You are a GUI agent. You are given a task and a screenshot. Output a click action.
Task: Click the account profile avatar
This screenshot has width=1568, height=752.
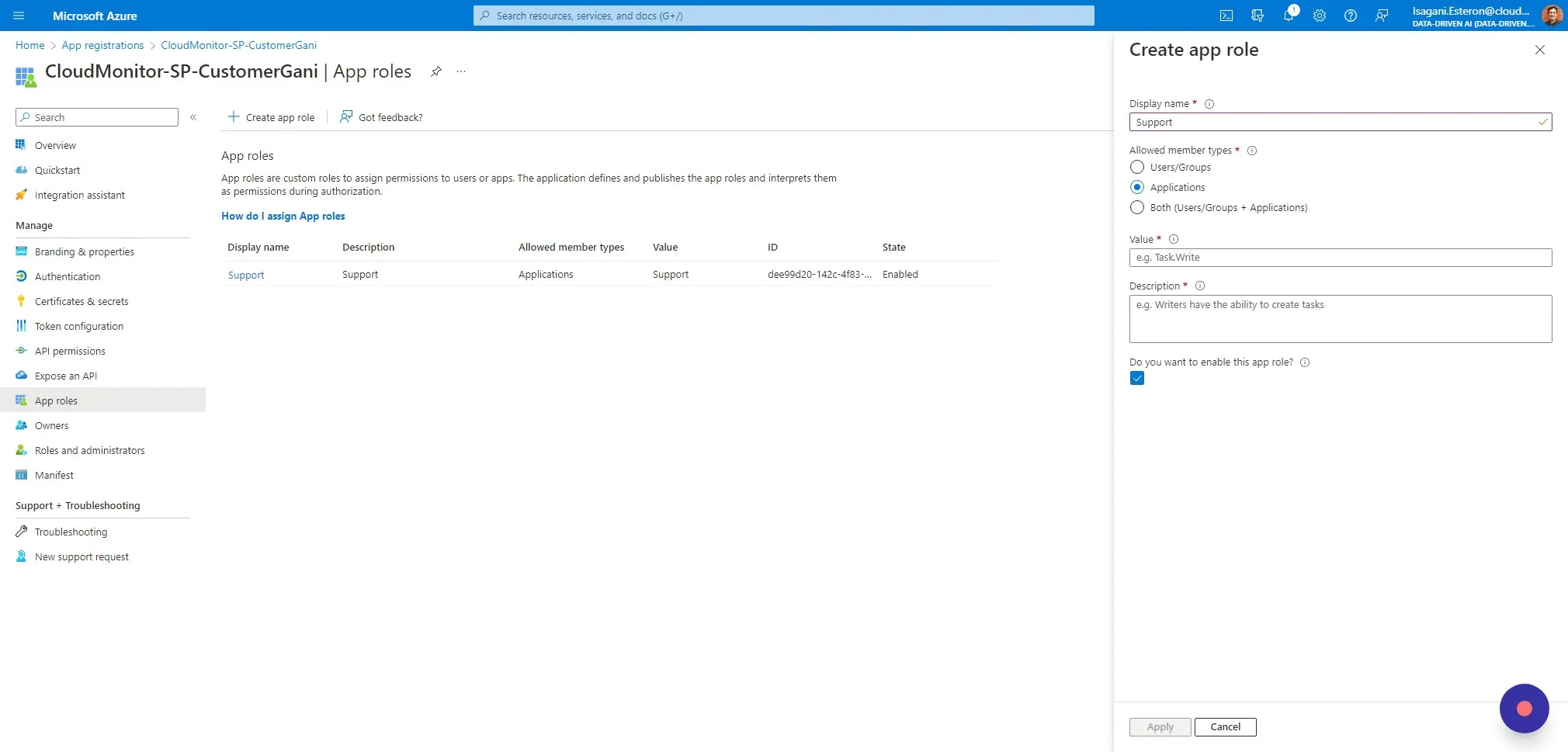coord(1552,16)
